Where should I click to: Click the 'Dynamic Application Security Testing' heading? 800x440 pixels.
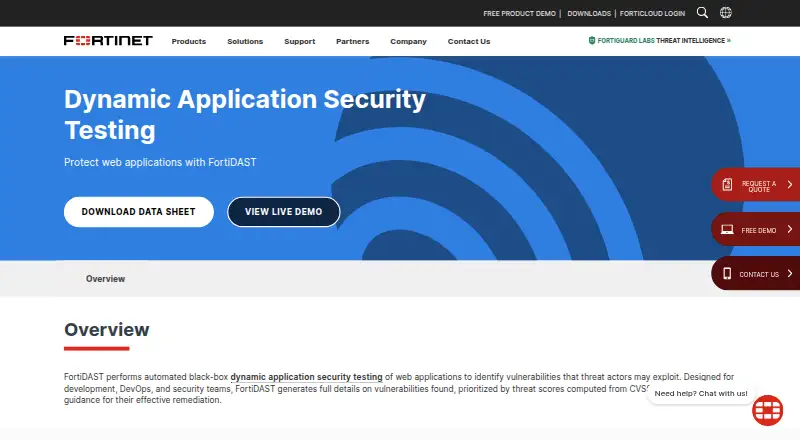(x=245, y=114)
